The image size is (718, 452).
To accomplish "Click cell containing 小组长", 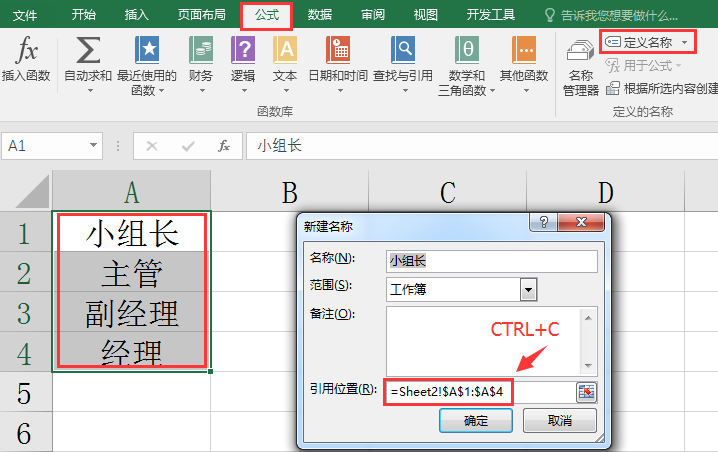I will click(x=131, y=232).
